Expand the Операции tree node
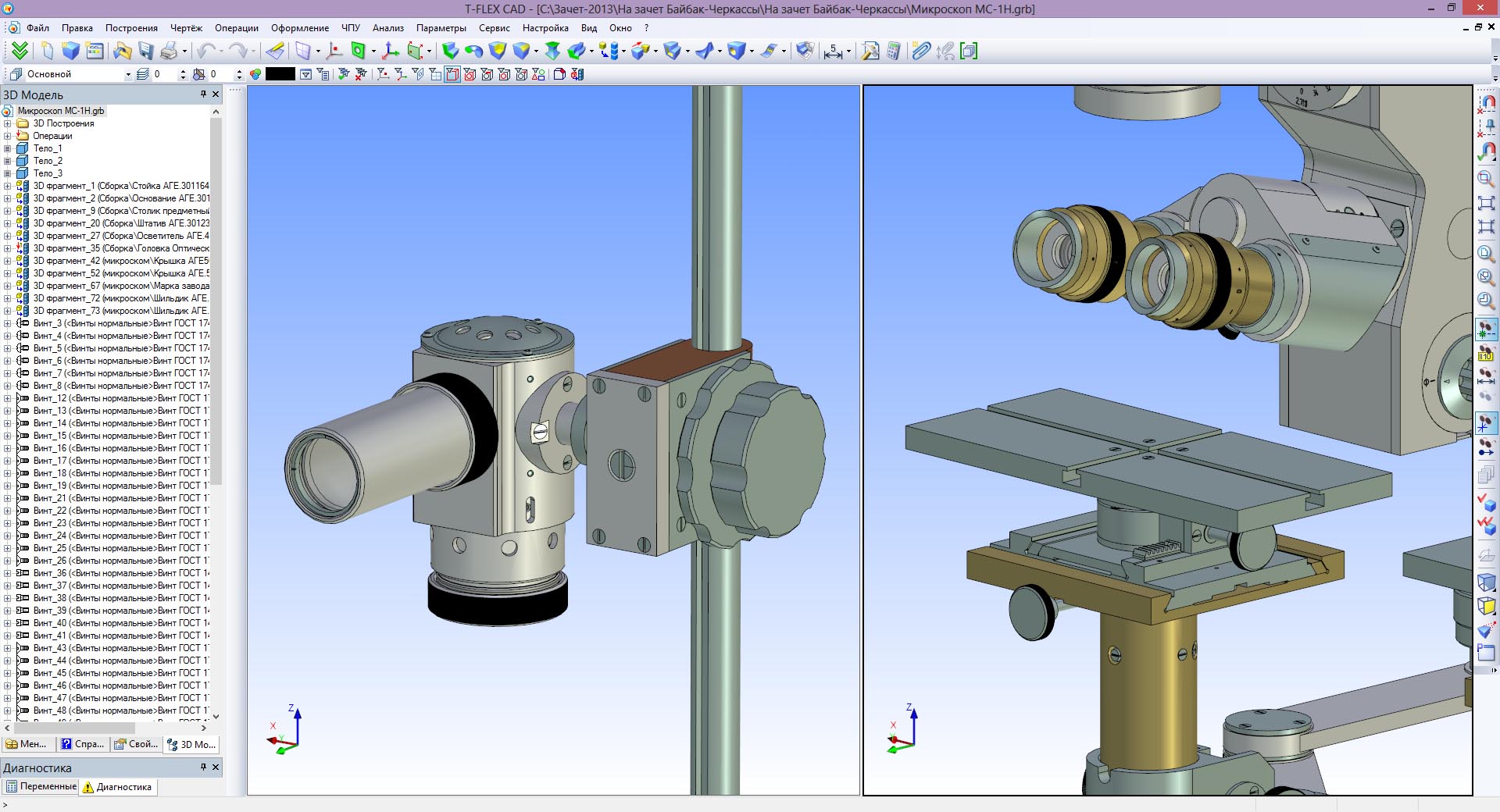This screenshot has width=1500, height=812. (8, 136)
